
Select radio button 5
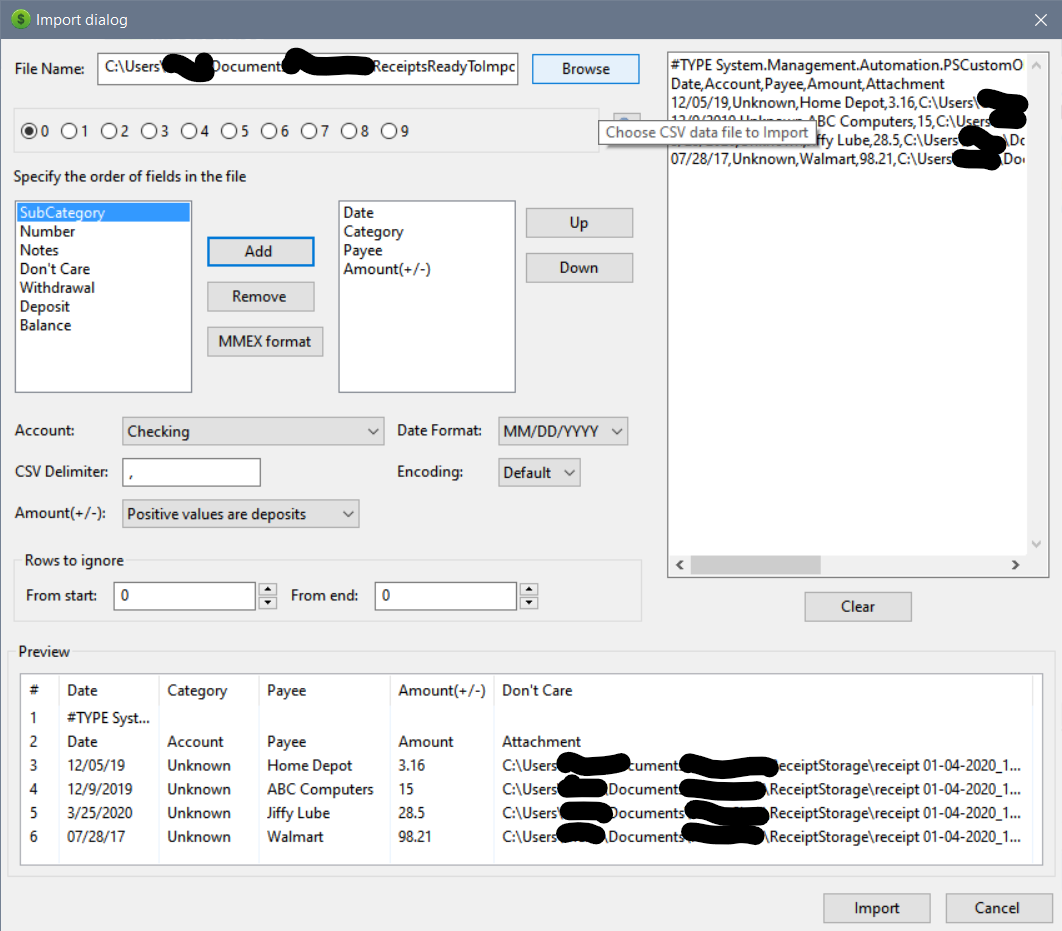[229, 131]
